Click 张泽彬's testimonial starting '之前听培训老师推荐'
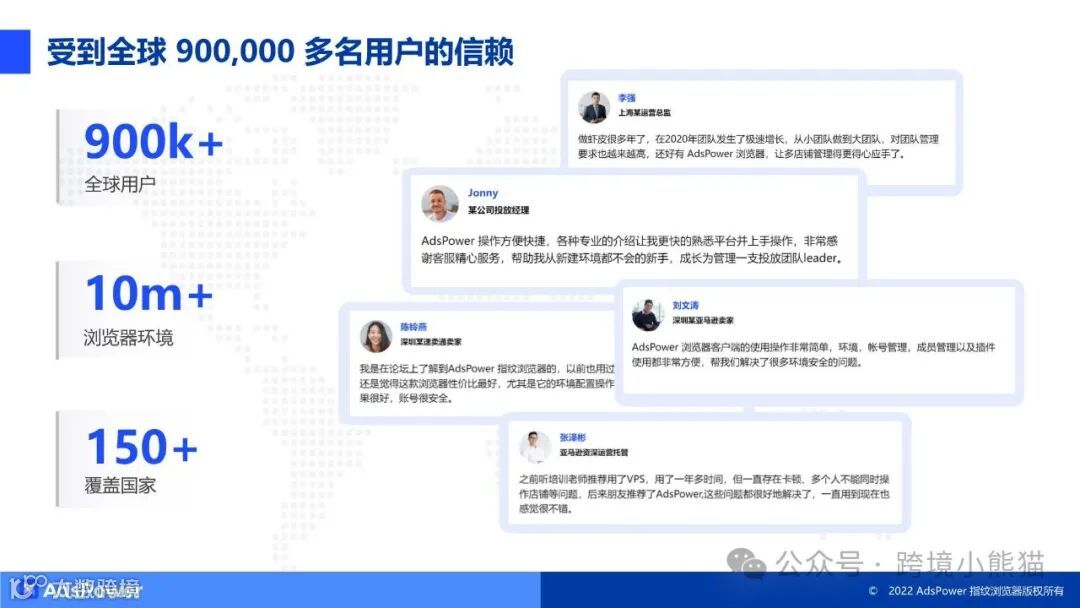The image size is (1080, 608). point(704,494)
